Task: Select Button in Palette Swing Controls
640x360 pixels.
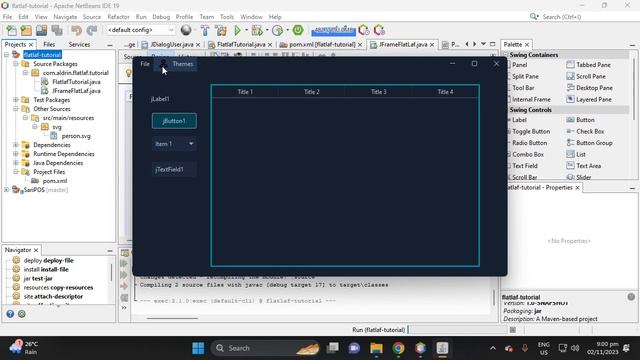Action: coord(580,120)
